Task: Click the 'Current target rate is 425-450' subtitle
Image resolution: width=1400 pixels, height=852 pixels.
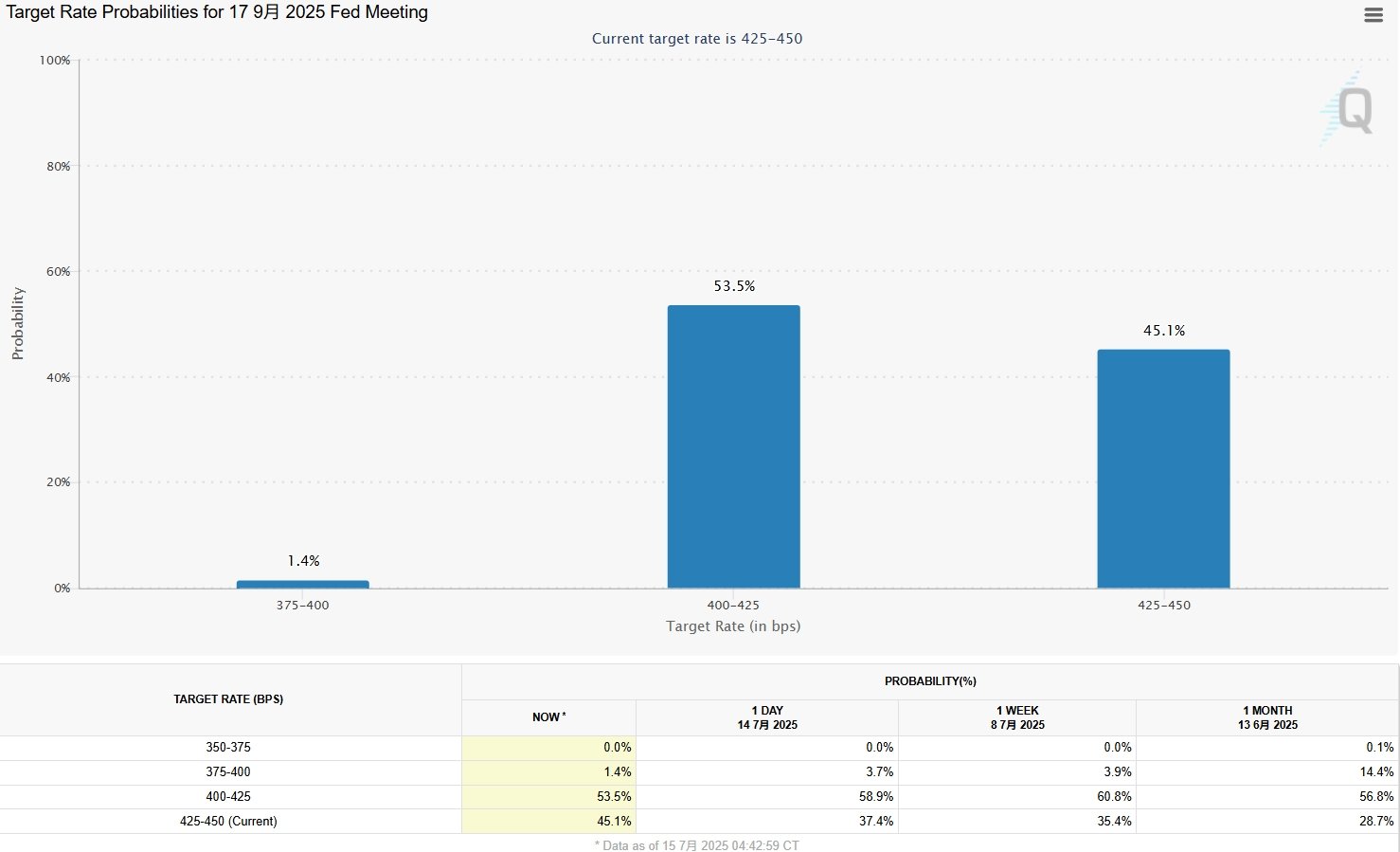Action: tap(696, 39)
